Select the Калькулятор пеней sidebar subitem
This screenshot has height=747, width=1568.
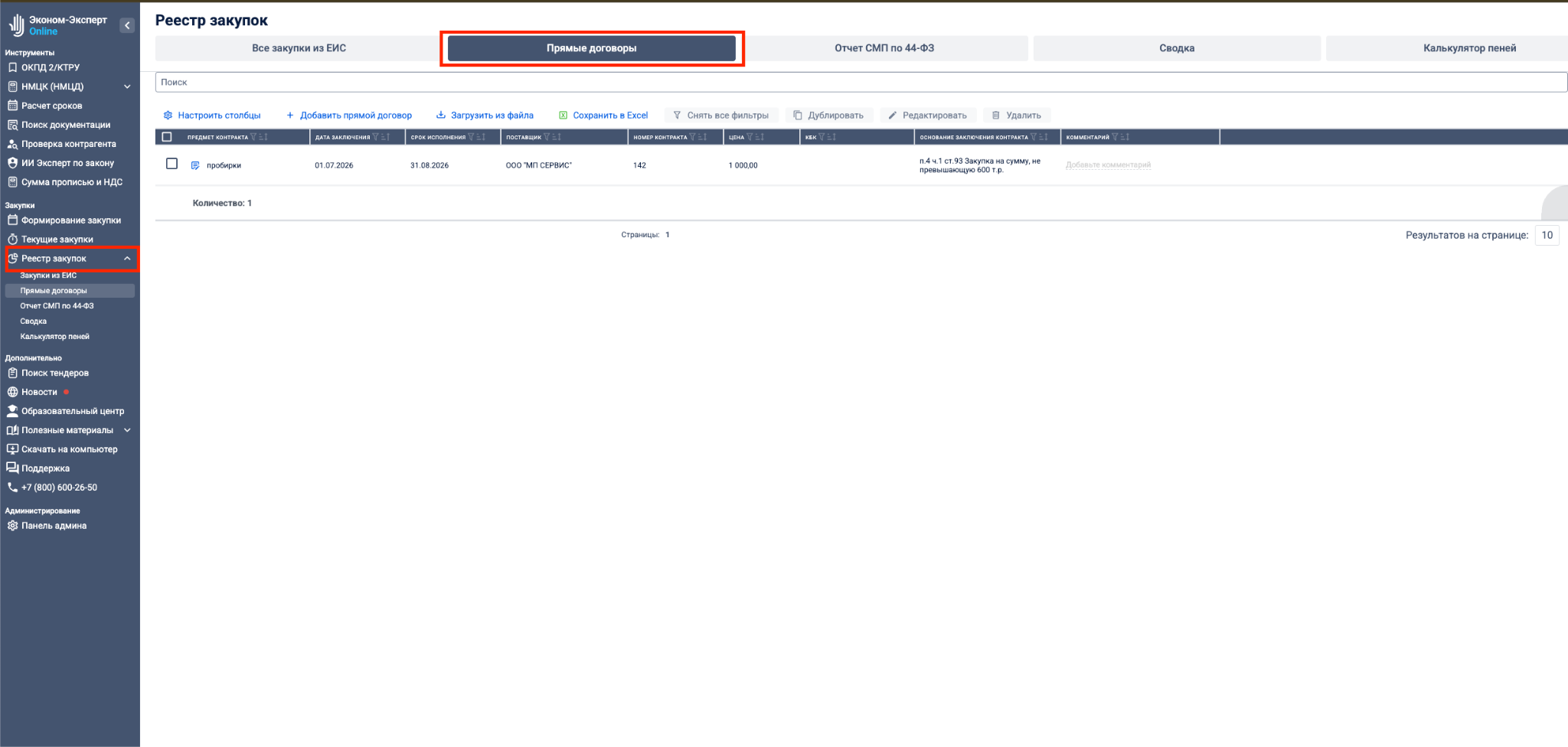(55, 337)
